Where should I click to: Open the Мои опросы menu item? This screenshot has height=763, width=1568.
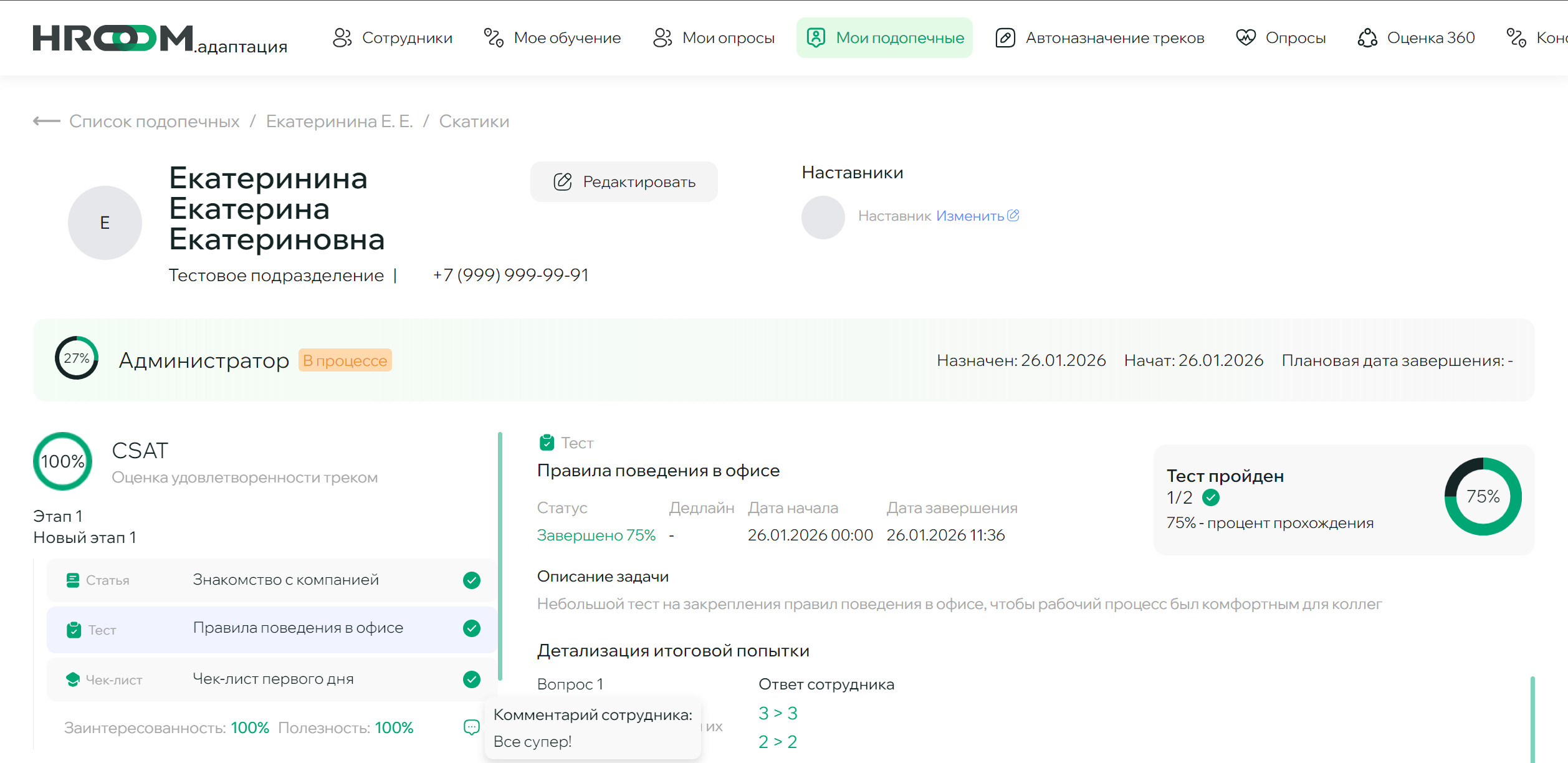point(714,38)
